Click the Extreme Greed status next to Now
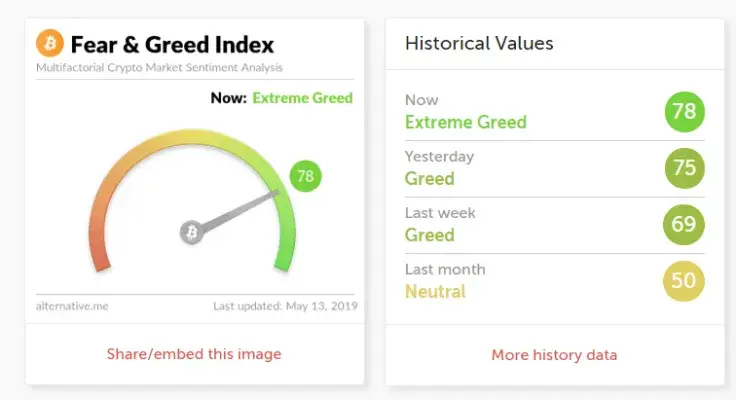Screen dimensions: 736x400 302,98
